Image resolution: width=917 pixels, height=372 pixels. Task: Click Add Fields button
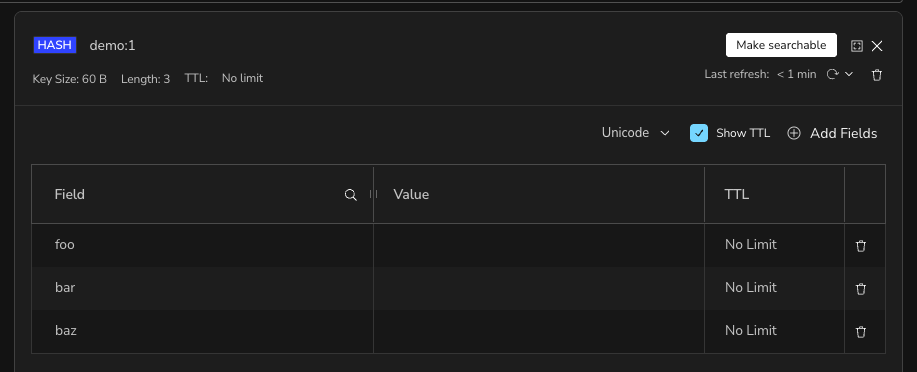(832, 133)
